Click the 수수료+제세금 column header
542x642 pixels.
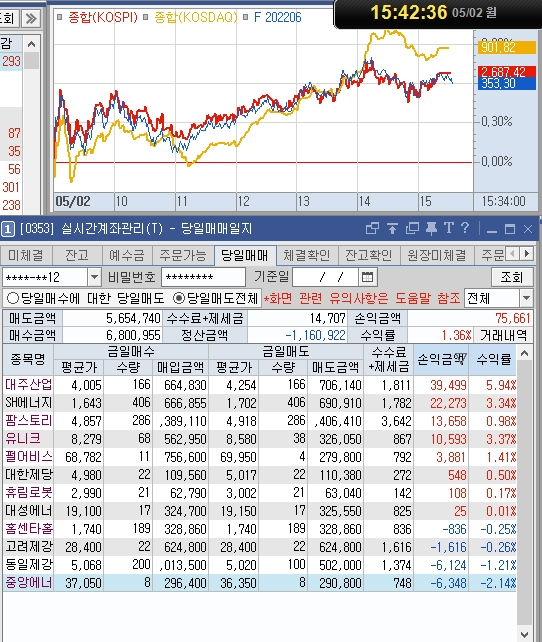point(388,359)
